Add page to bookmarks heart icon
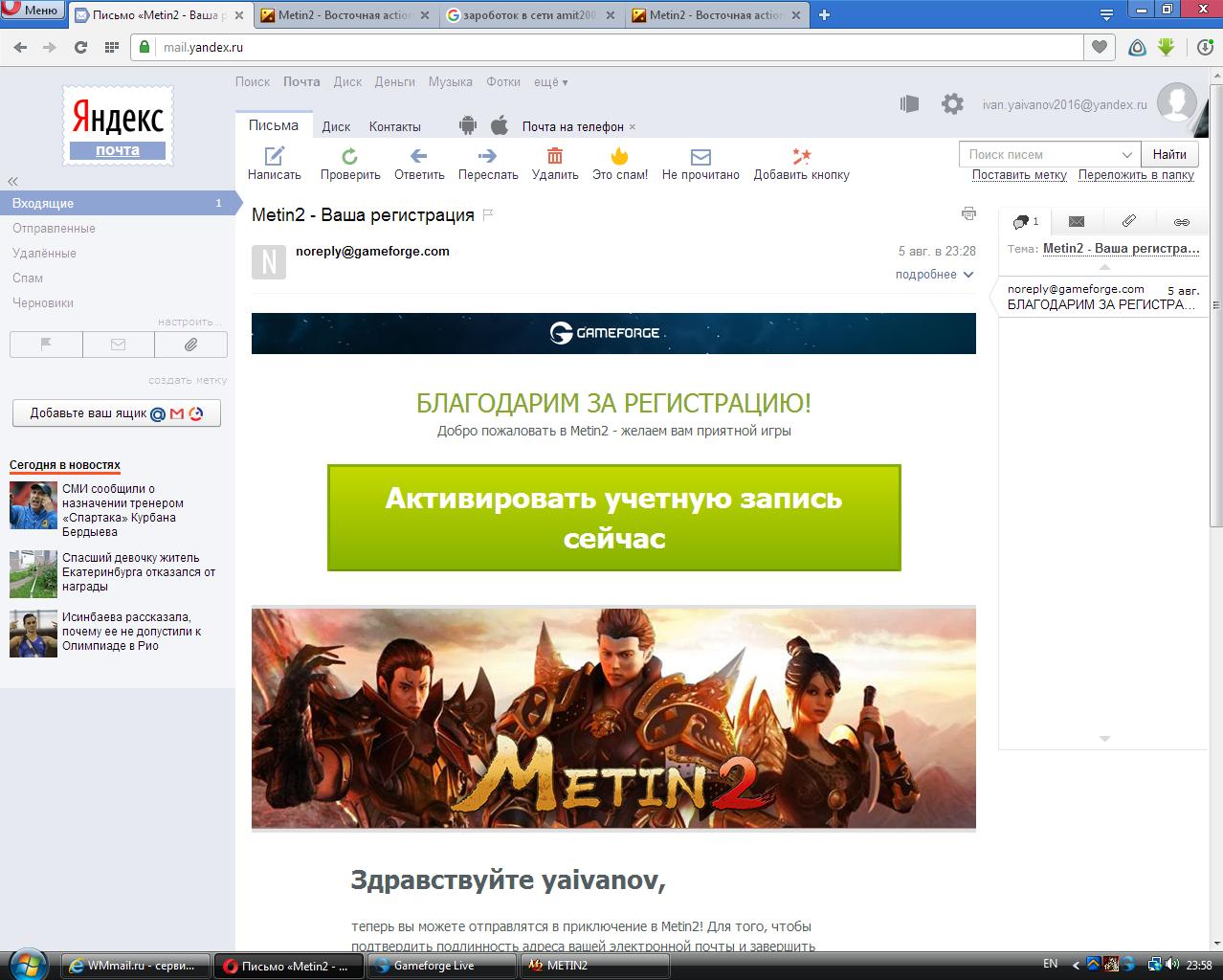Viewport: 1223px width, 980px height. pos(1100,47)
